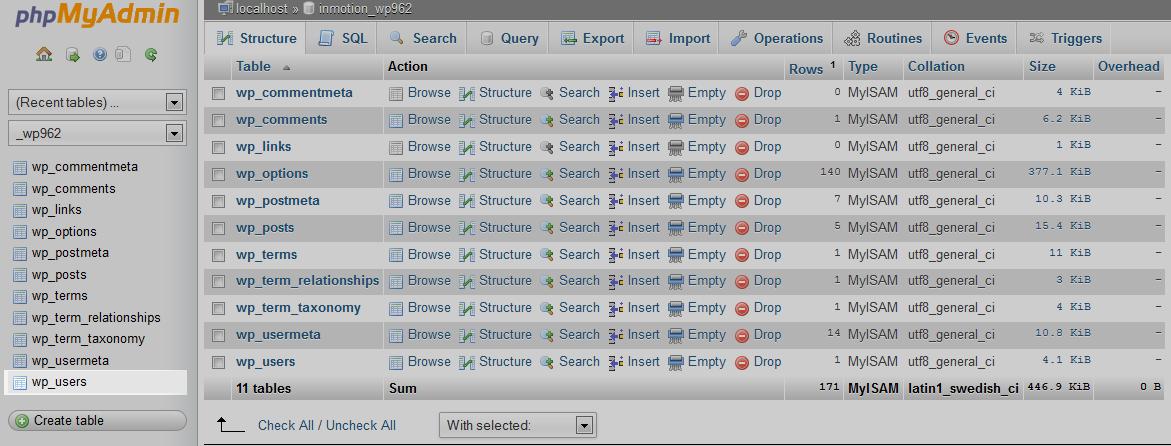Screen dimensions: 1171x446
Task: Click the Check All link
Action: click(286, 426)
